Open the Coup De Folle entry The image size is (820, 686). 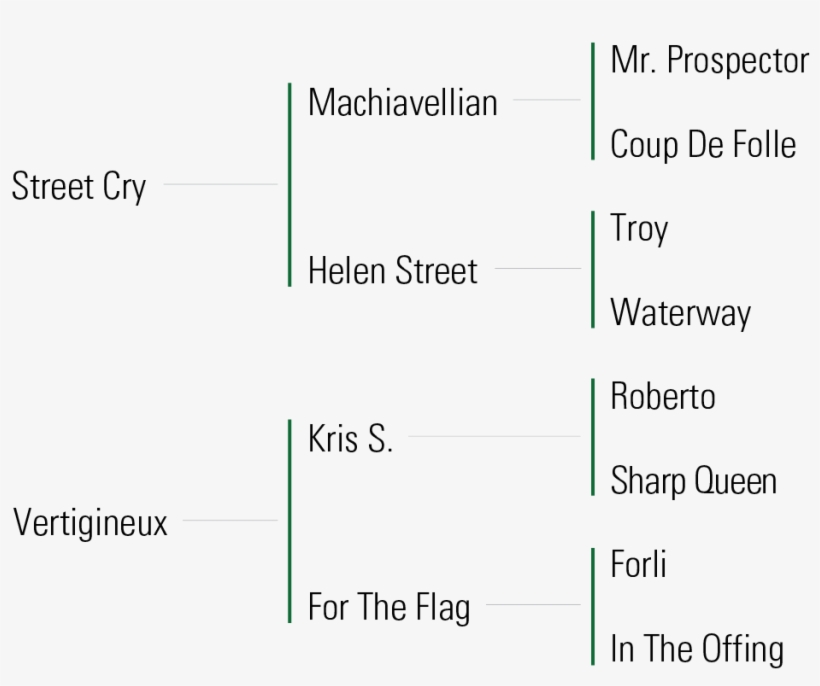click(703, 145)
